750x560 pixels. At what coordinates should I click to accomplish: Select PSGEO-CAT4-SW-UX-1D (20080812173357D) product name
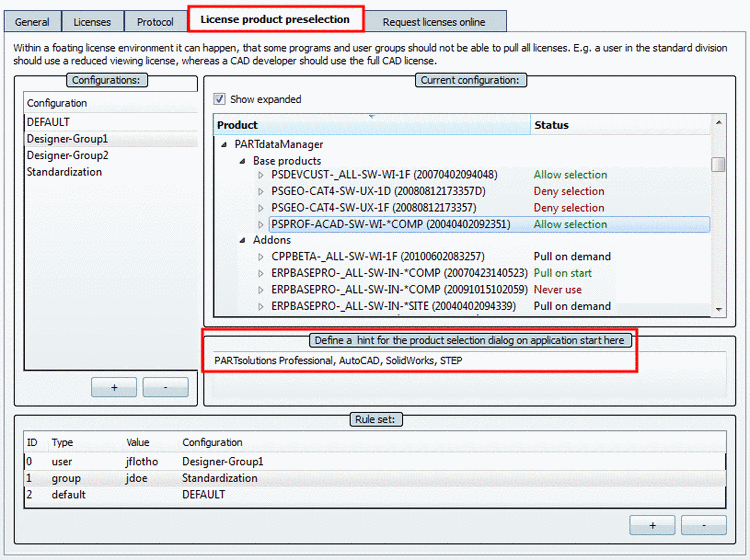click(x=378, y=191)
